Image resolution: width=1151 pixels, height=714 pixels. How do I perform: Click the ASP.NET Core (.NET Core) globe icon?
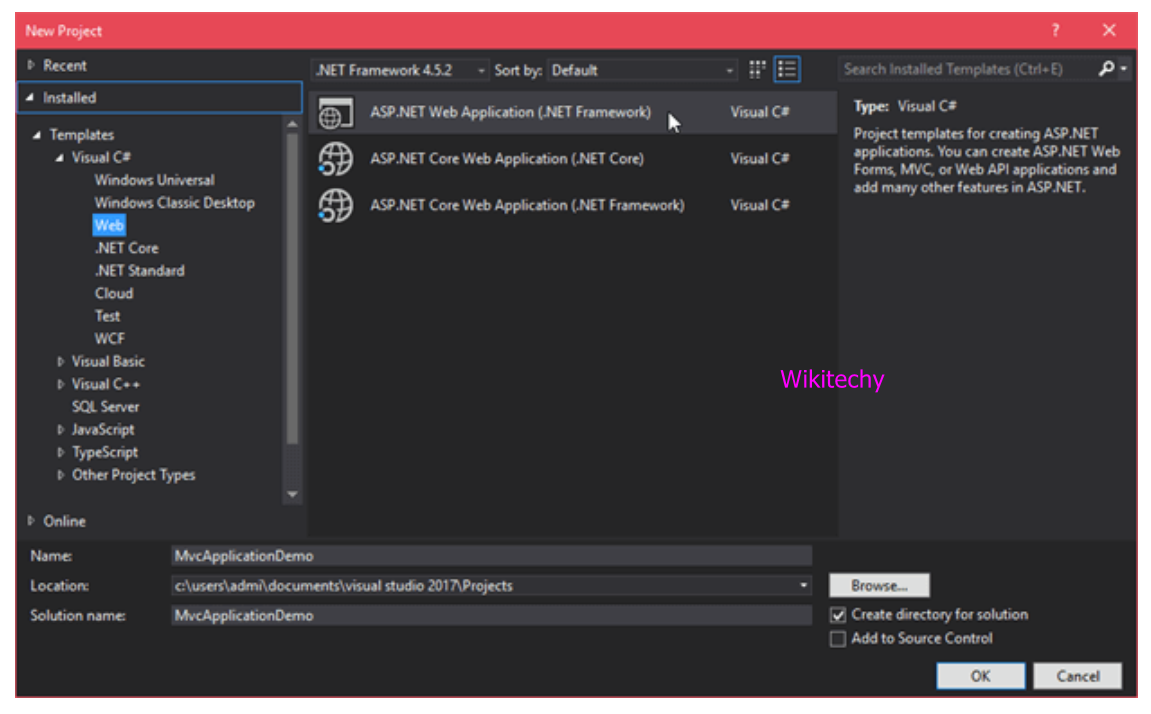(x=335, y=159)
